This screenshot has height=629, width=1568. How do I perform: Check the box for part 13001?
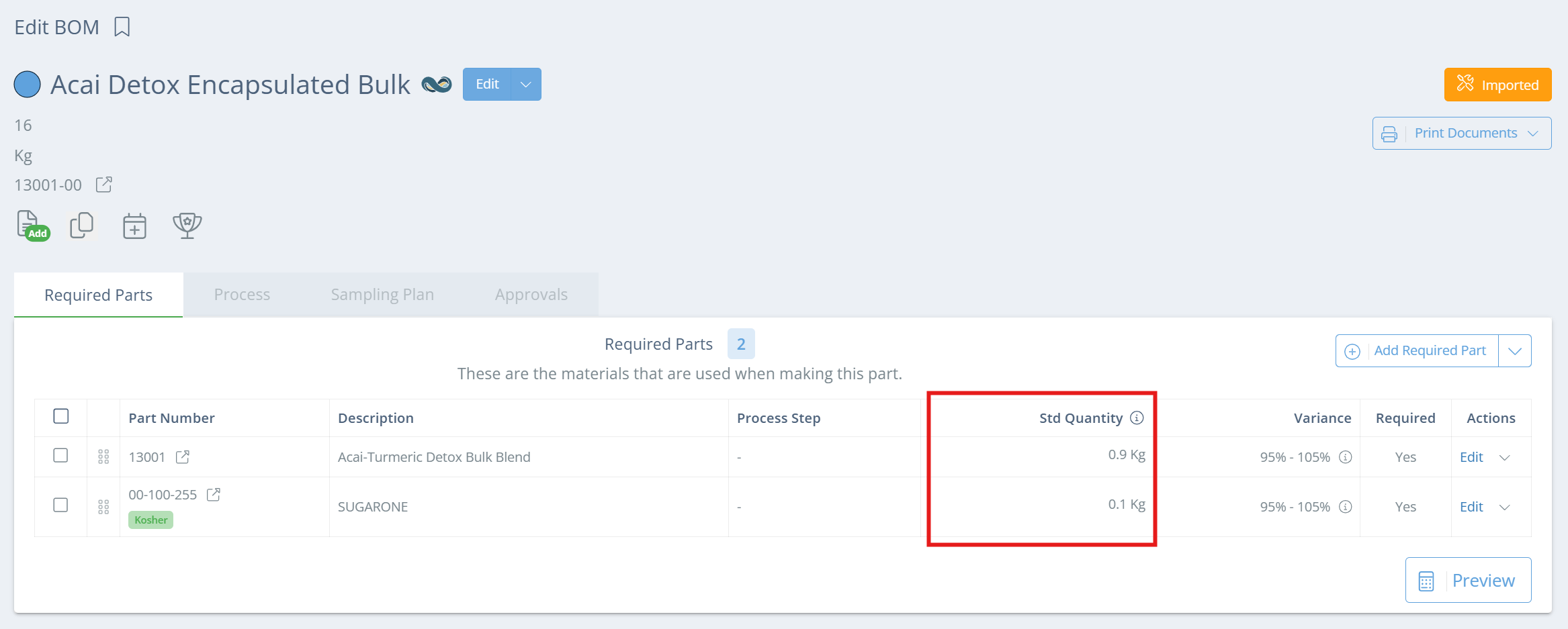pos(61,455)
